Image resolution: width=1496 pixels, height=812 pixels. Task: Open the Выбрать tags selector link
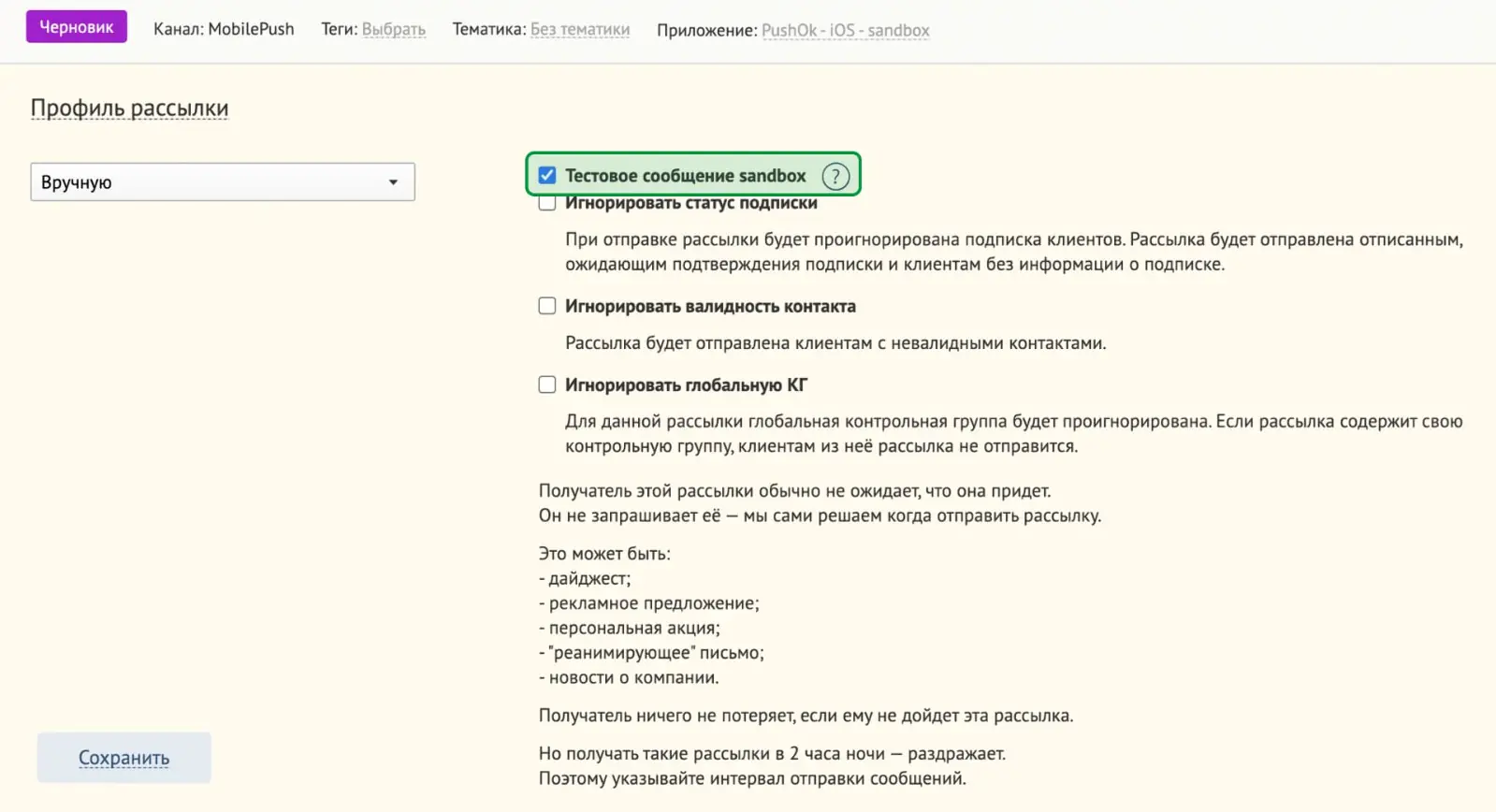click(x=394, y=29)
